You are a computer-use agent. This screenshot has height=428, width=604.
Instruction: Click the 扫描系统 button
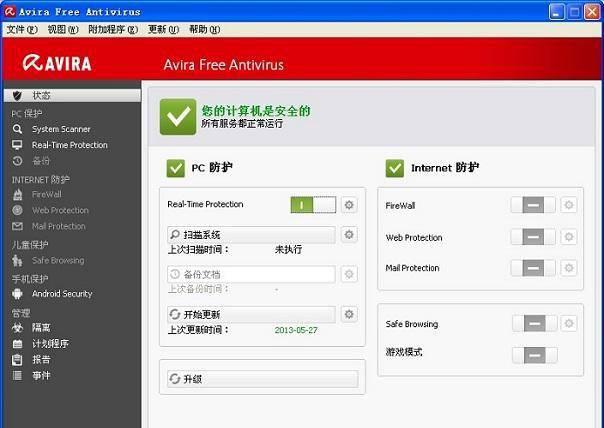[251, 235]
